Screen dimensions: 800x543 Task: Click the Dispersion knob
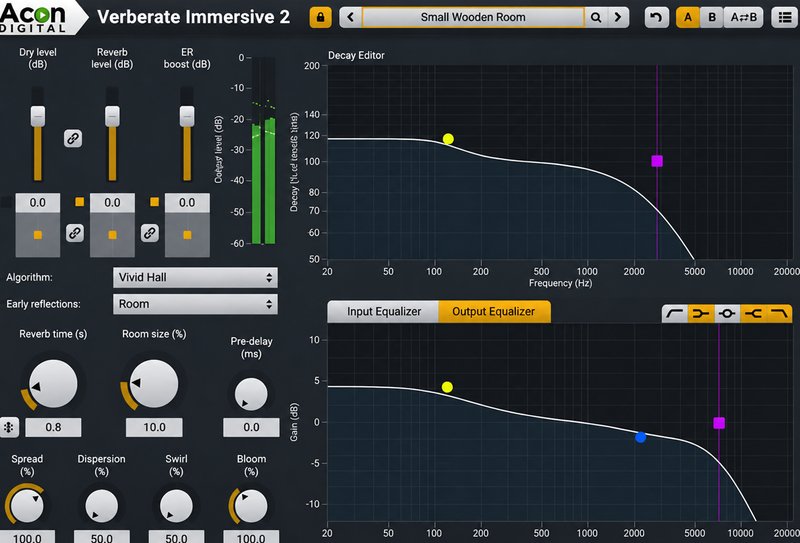coord(102,507)
